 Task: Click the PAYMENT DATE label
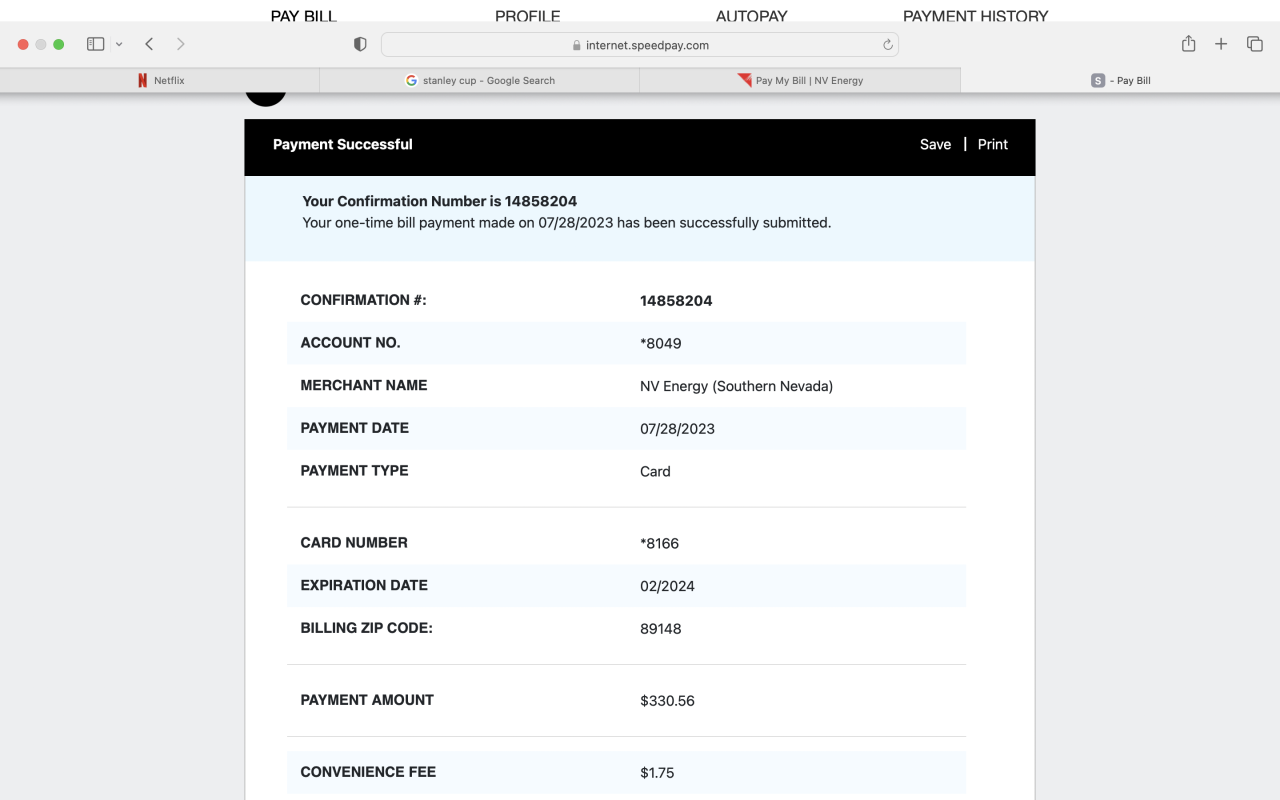pyautogui.click(x=354, y=428)
